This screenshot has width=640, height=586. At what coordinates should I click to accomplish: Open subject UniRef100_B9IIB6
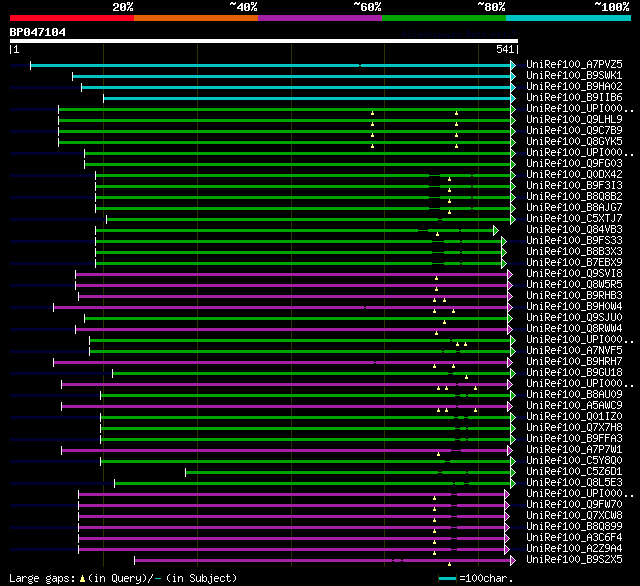574,98
